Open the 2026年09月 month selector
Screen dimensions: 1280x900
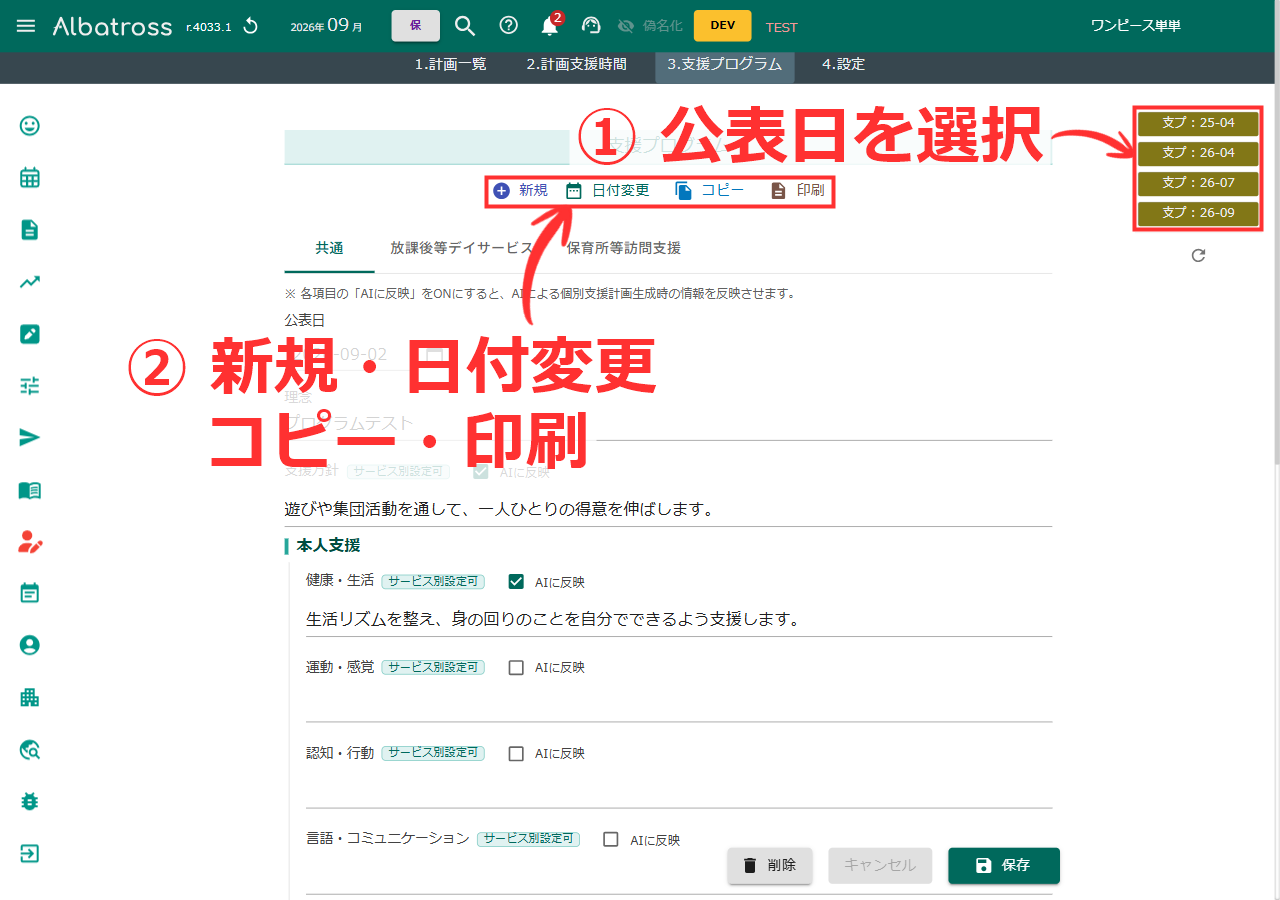[327, 26]
